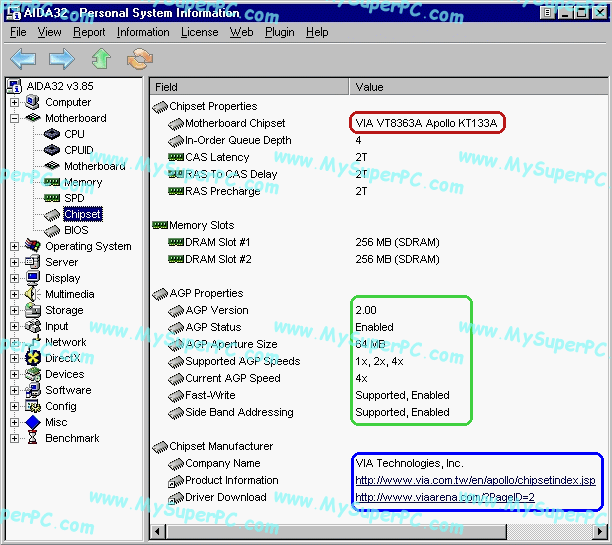Open the Information menu

(143, 32)
